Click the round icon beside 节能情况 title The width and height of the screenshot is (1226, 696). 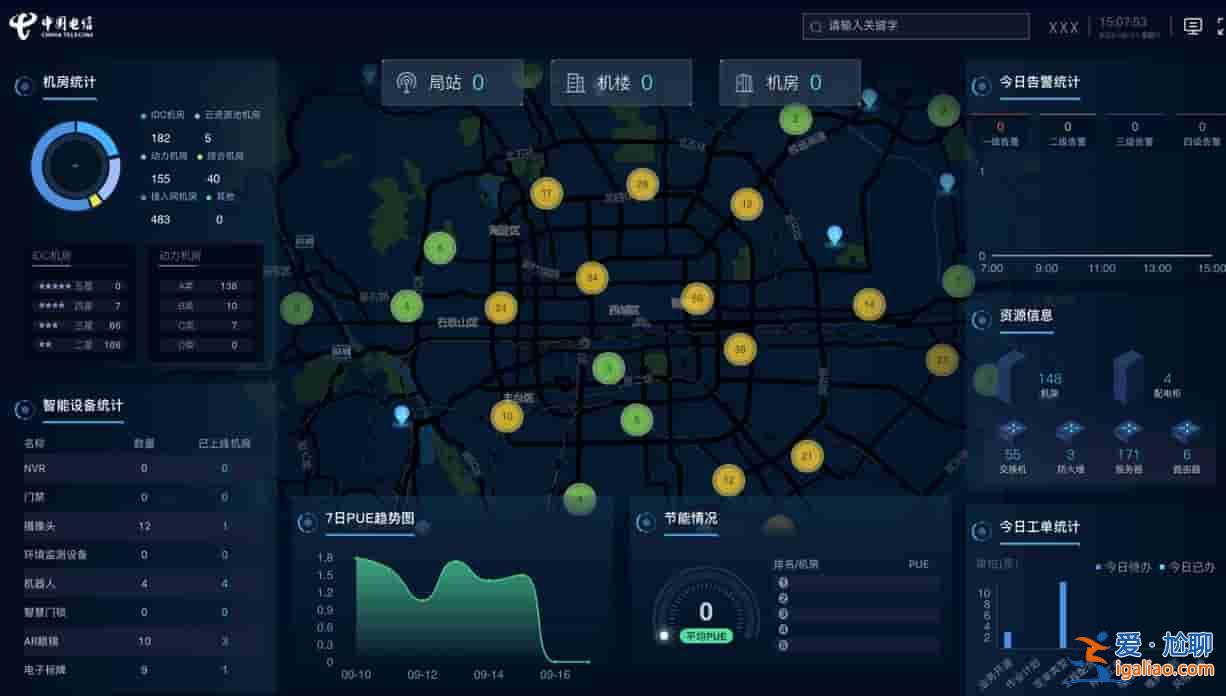pyautogui.click(x=645, y=522)
